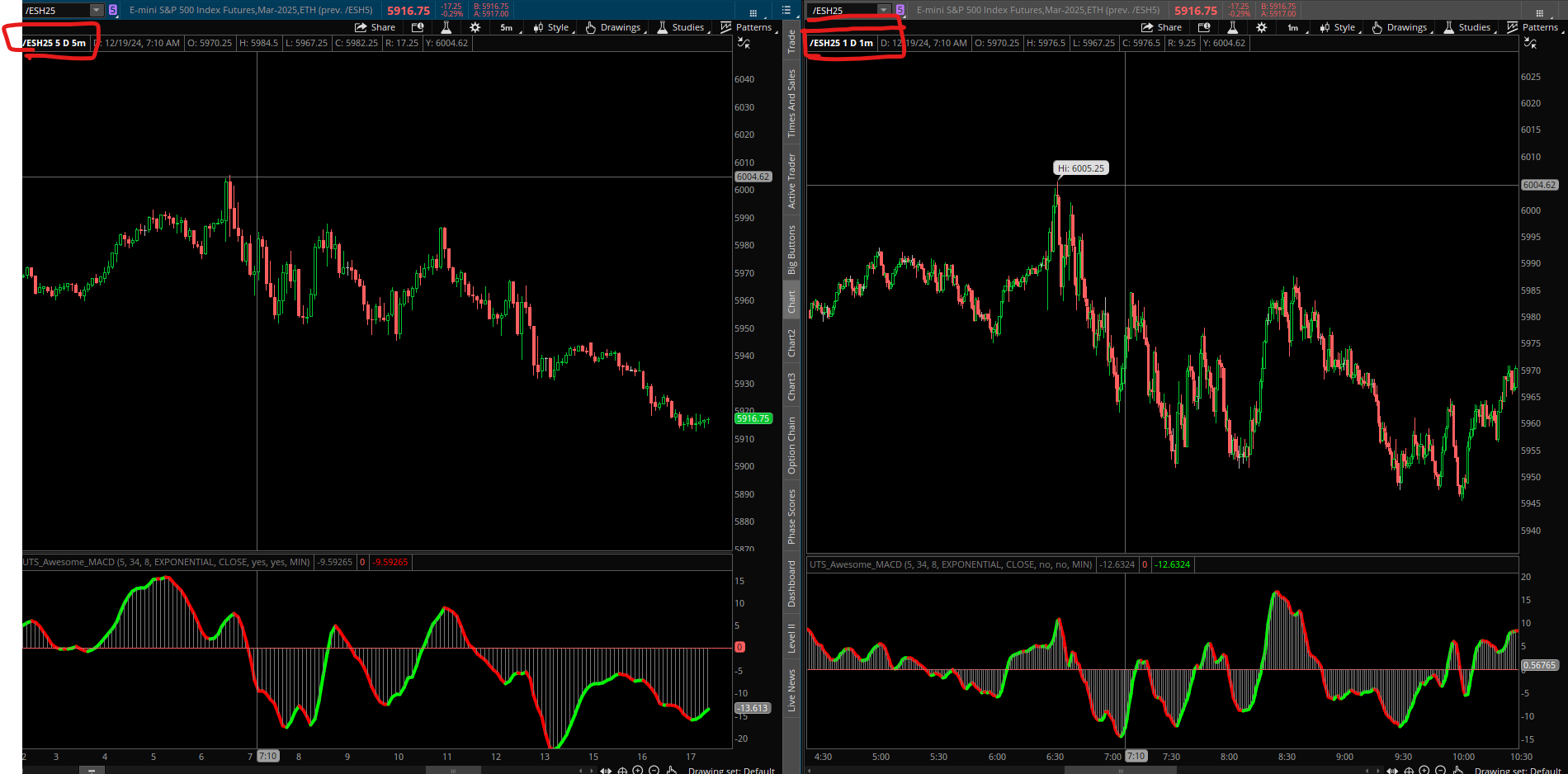Zoom out on the right chart
Image resolution: width=1568 pixels, height=774 pixels.
point(1440,771)
